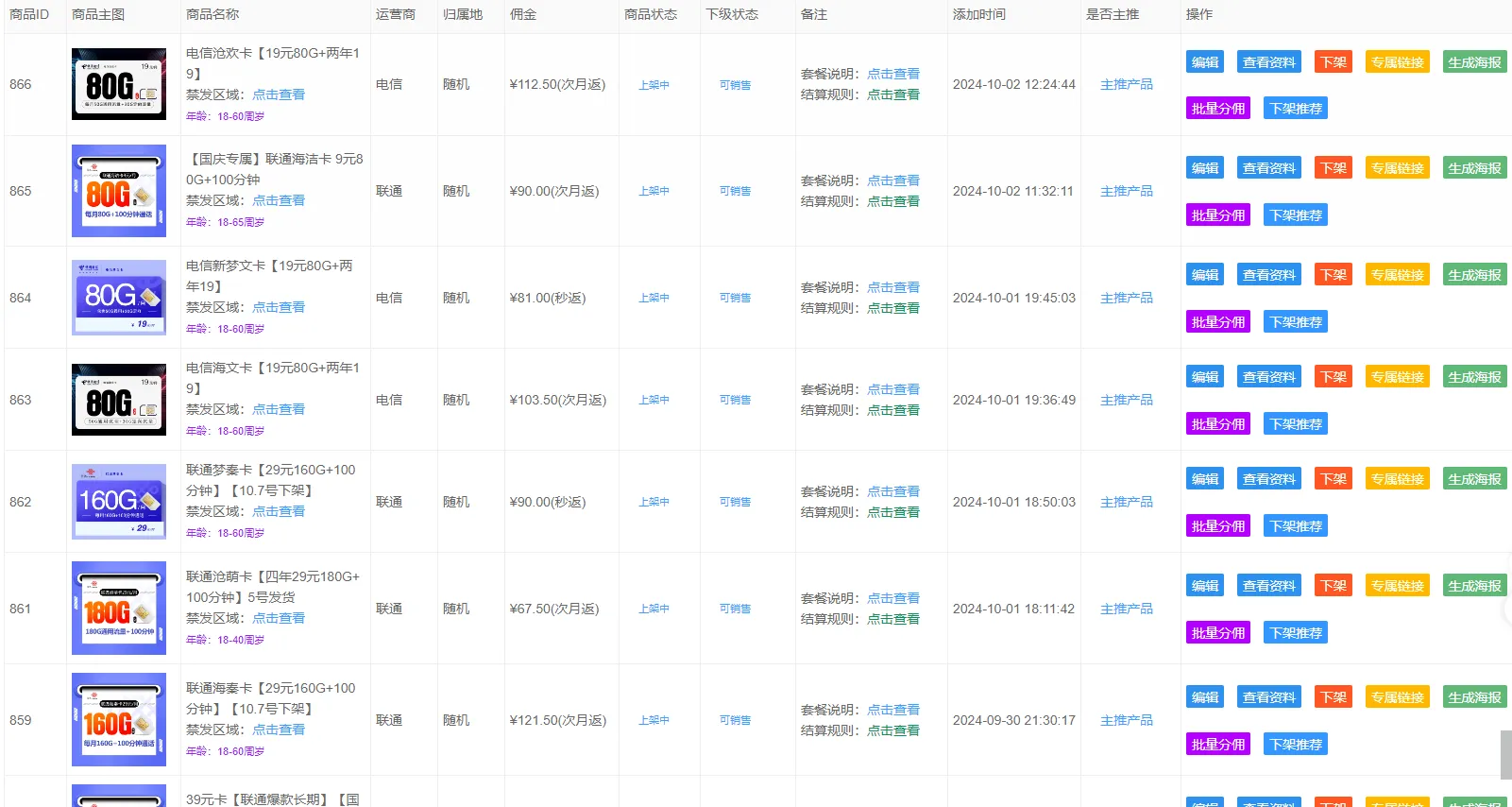This screenshot has height=807, width=1512.
Task: Click 商品名称 column header
Action: (x=212, y=14)
